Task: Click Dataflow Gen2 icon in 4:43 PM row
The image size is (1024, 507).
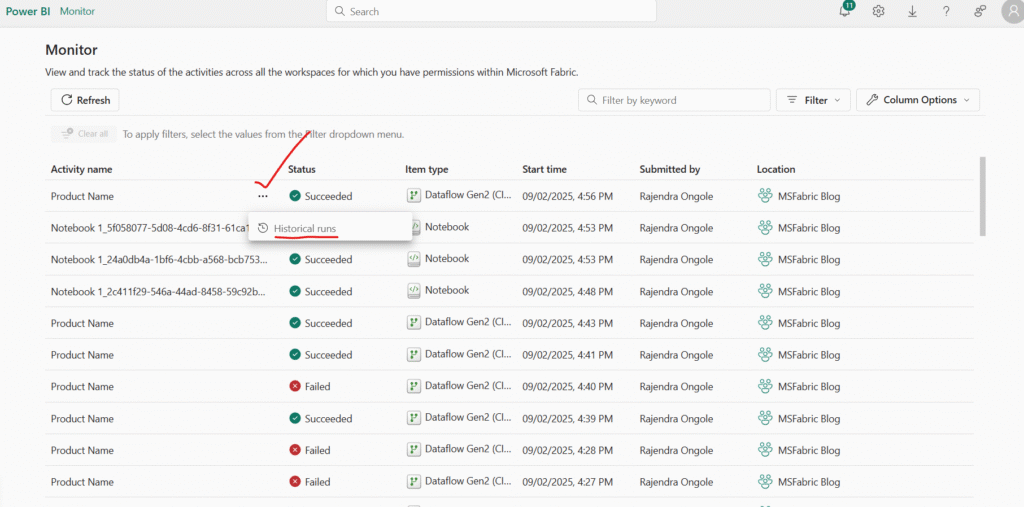Action: [413, 322]
